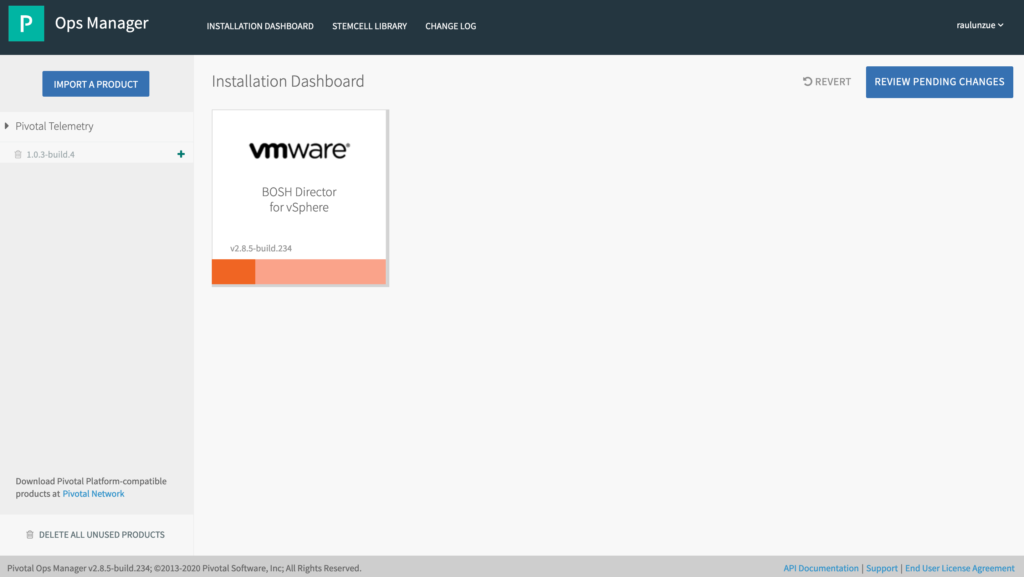Click the trash icon next to 1.0.3-build.4
1024x577 pixels.
pos(18,154)
